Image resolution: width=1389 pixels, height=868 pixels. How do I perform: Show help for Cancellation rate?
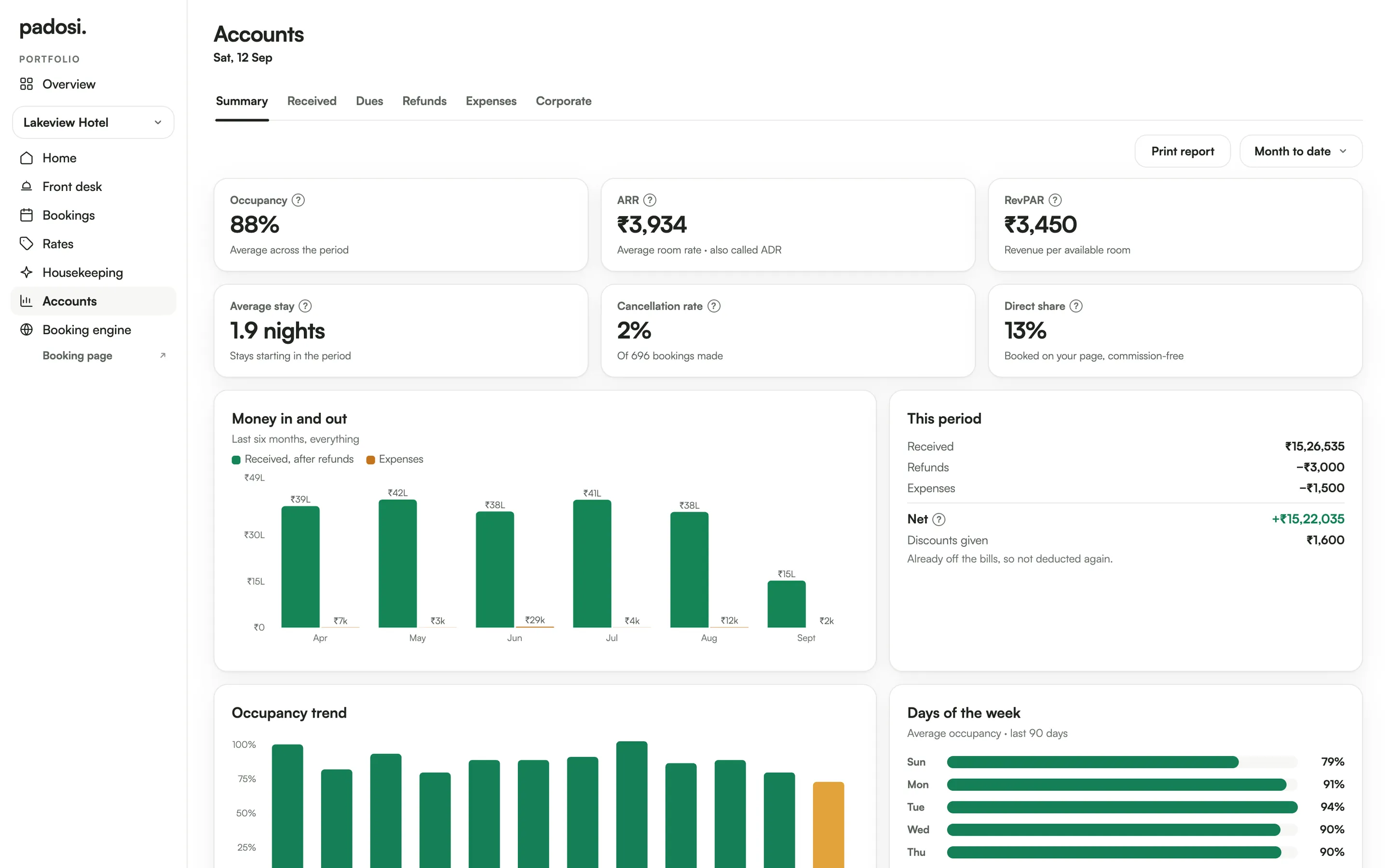(x=713, y=306)
